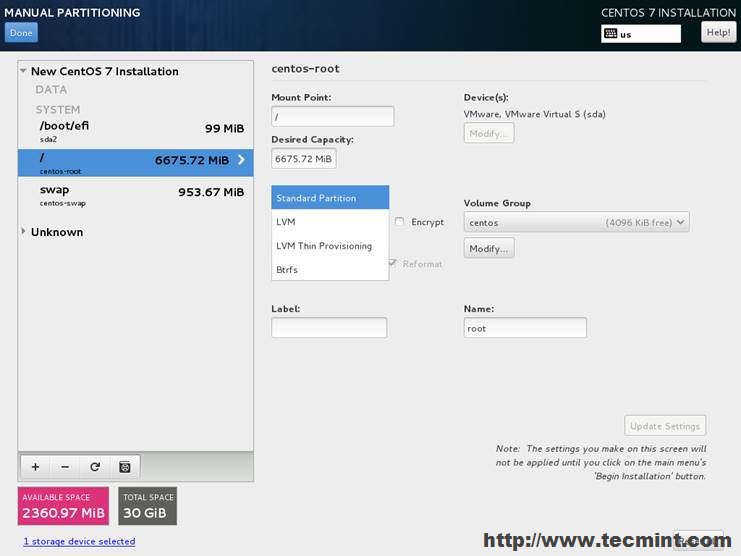The height and width of the screenshot is (556, 741).
Task: Click the SYSTEM category heading
Action: pyautogui.click(x=58, y=110)
